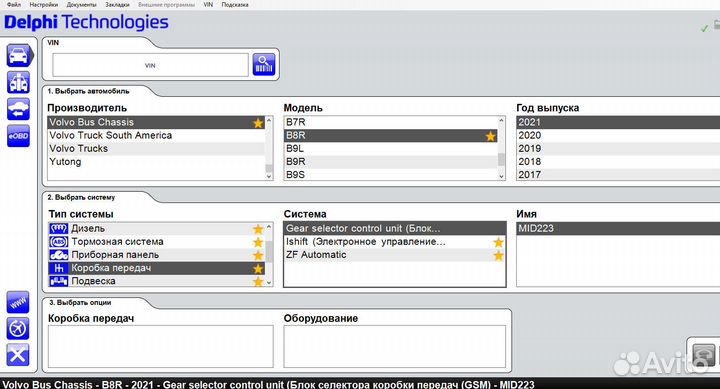Click model list scroll down arrow
The image size is (720, 389).
pos(501,176)
